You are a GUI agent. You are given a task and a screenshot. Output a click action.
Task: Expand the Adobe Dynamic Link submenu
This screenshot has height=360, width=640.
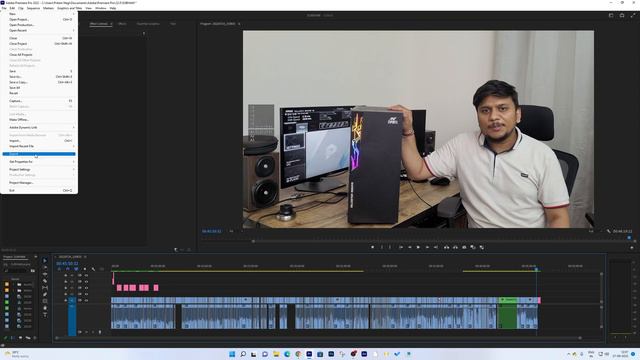pos(39,127)
